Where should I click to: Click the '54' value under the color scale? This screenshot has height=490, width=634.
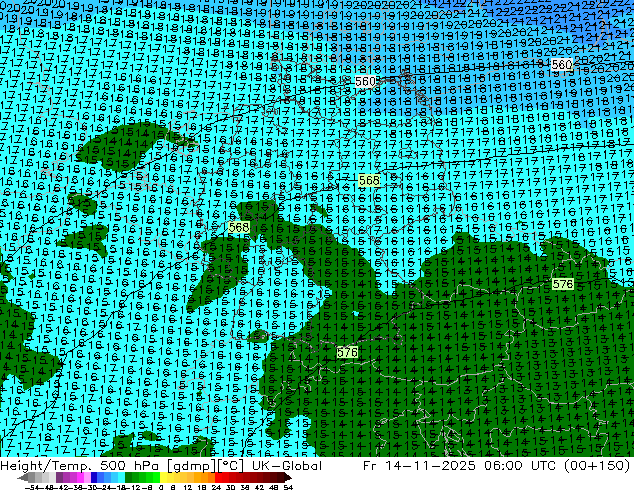click(288, 488)
